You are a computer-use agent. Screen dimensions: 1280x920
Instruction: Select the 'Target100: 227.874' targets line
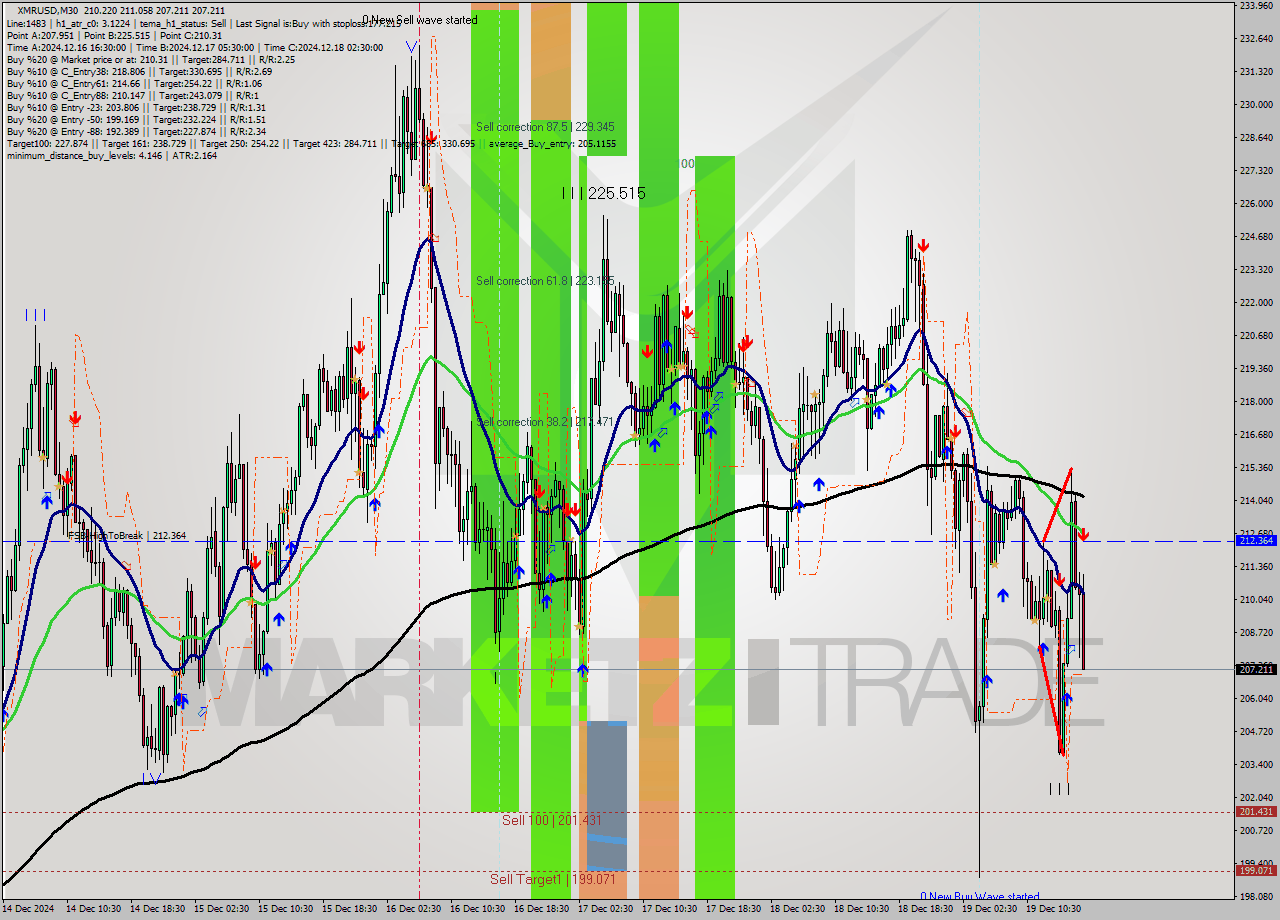pos(311,144)
